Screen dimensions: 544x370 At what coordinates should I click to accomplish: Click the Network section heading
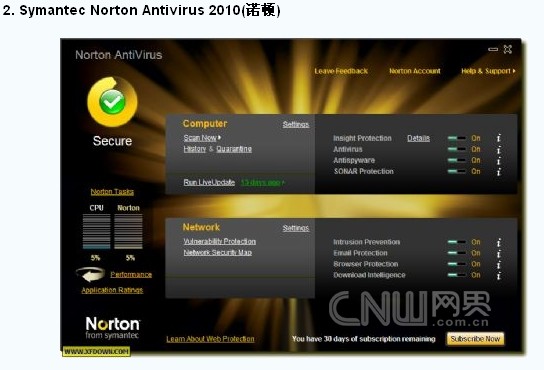click(201, 227)
